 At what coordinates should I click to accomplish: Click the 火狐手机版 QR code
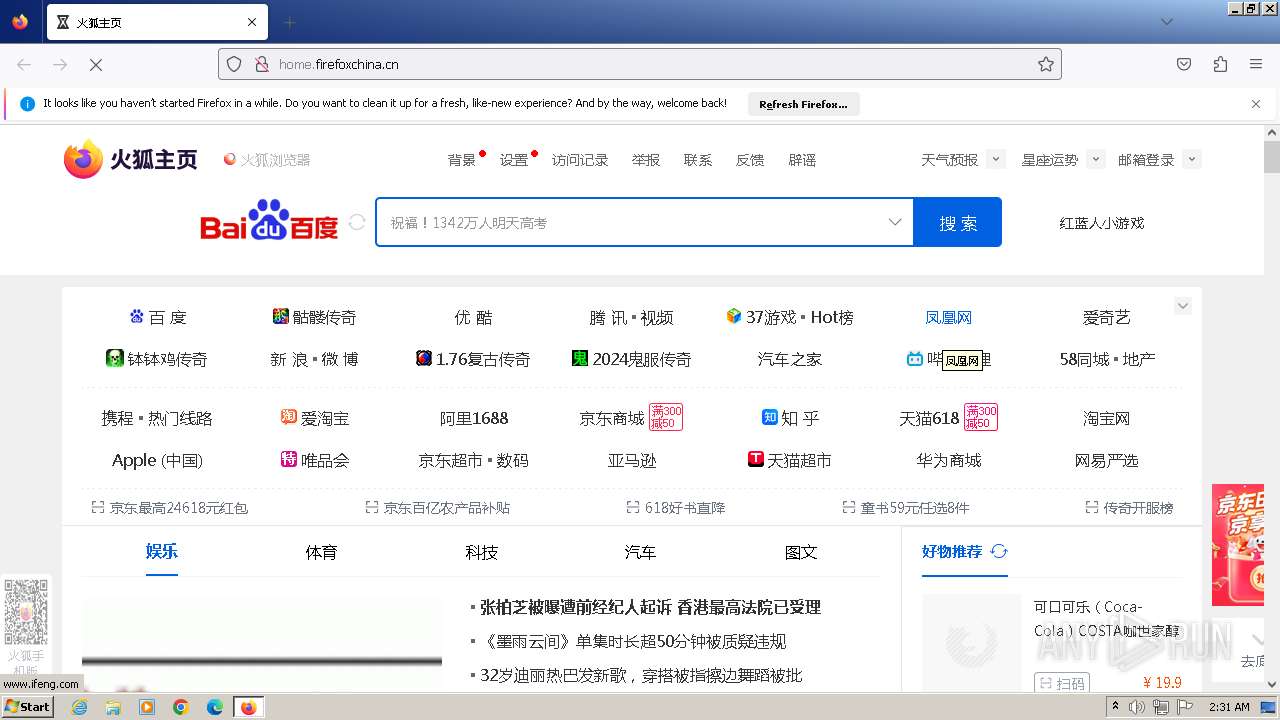coord(26,612)
